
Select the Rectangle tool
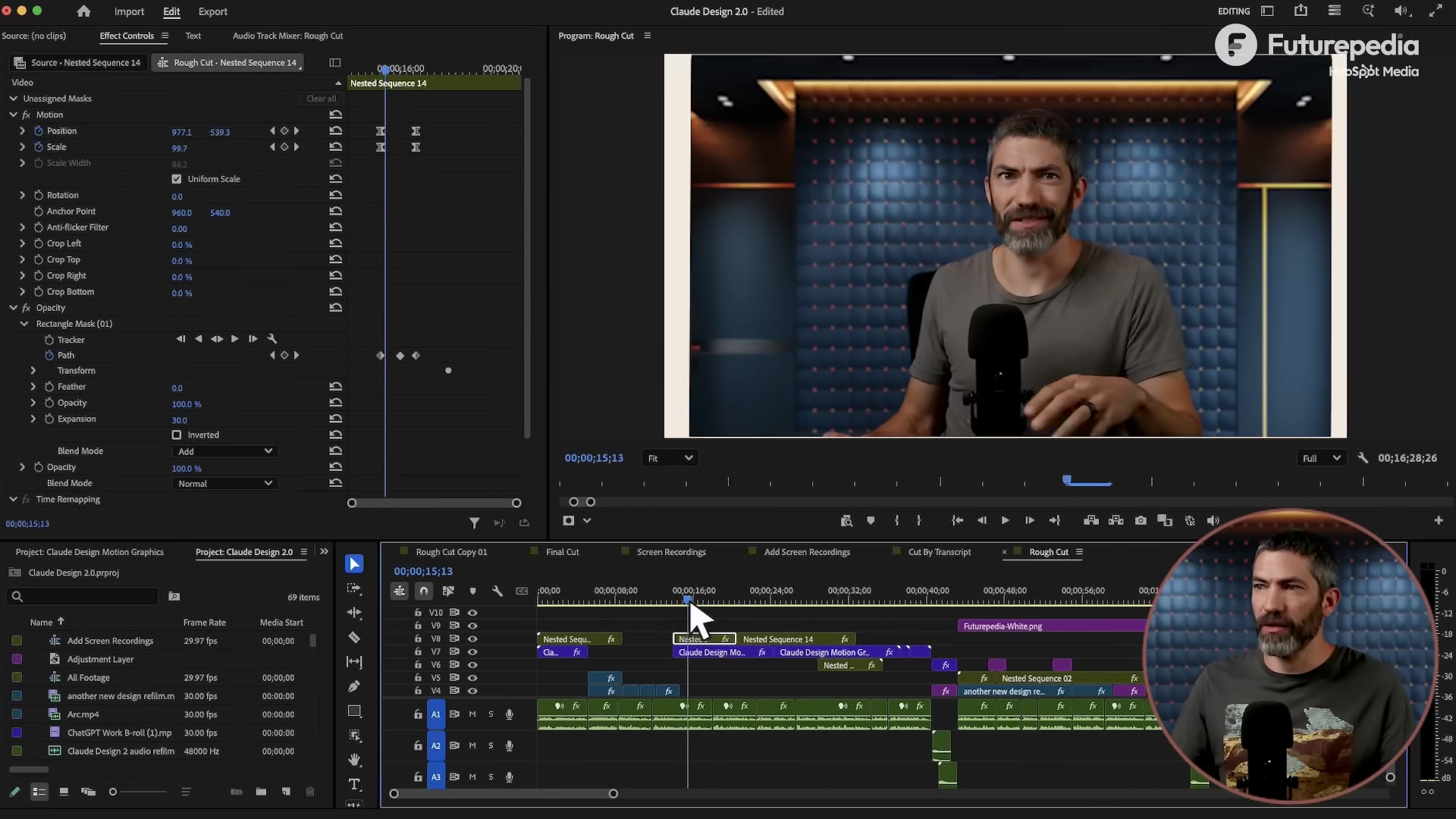pyautogui.click(x=354, y=711)
